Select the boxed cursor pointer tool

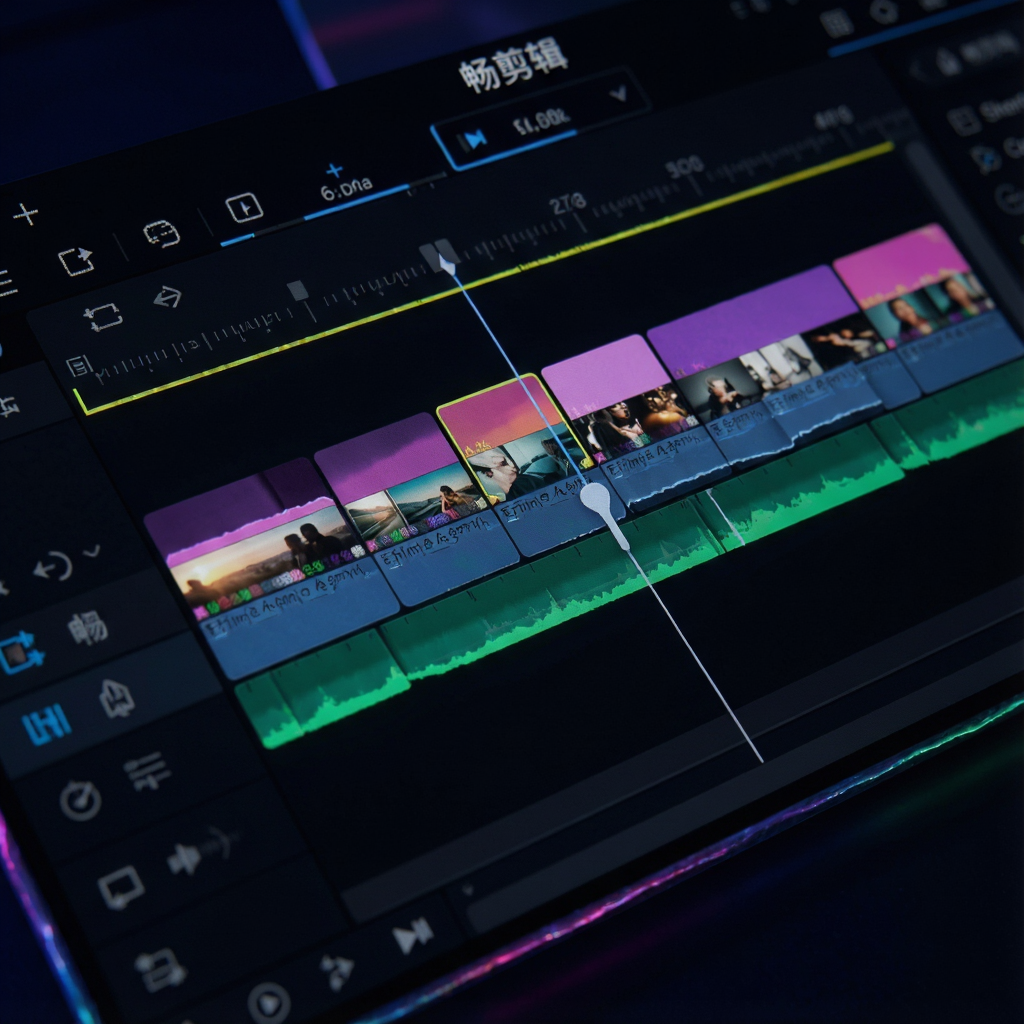244,208
